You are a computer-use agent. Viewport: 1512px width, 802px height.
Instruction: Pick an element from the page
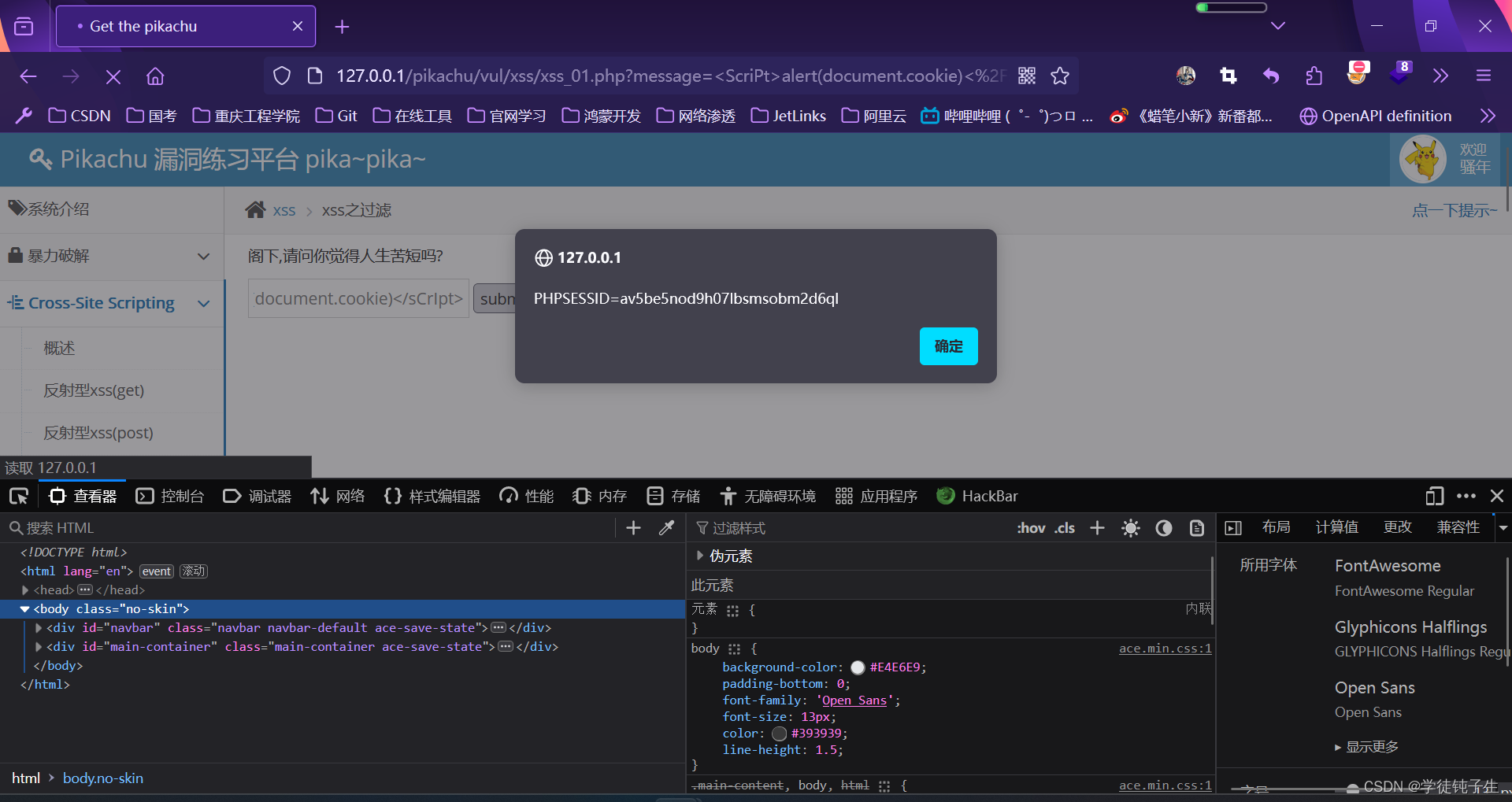pos(19,496)
